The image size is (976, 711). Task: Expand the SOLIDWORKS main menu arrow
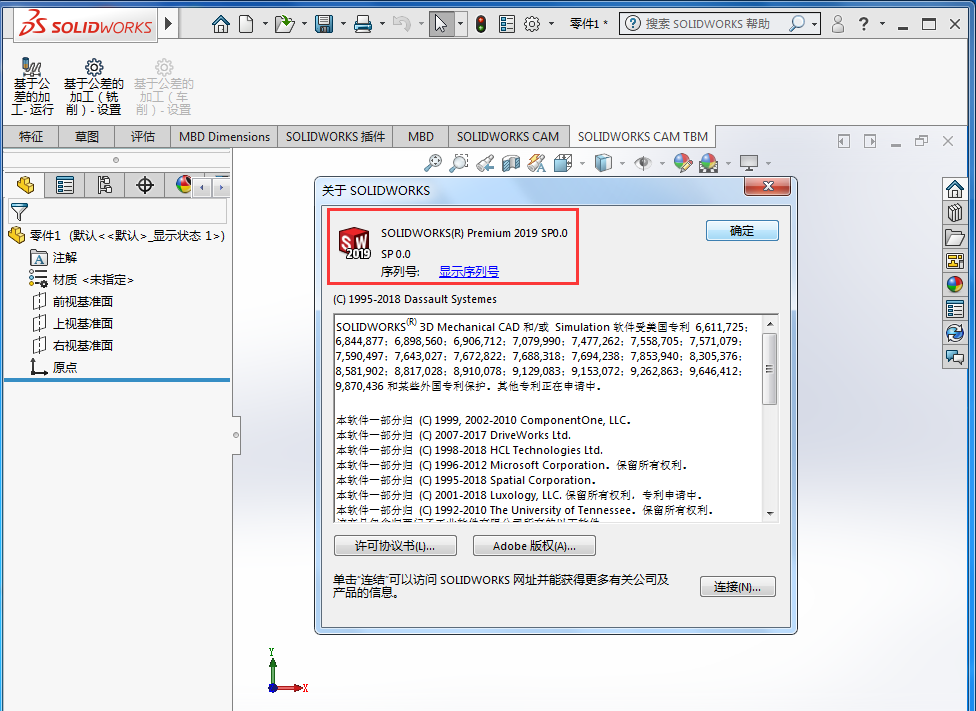pos(168,24)
